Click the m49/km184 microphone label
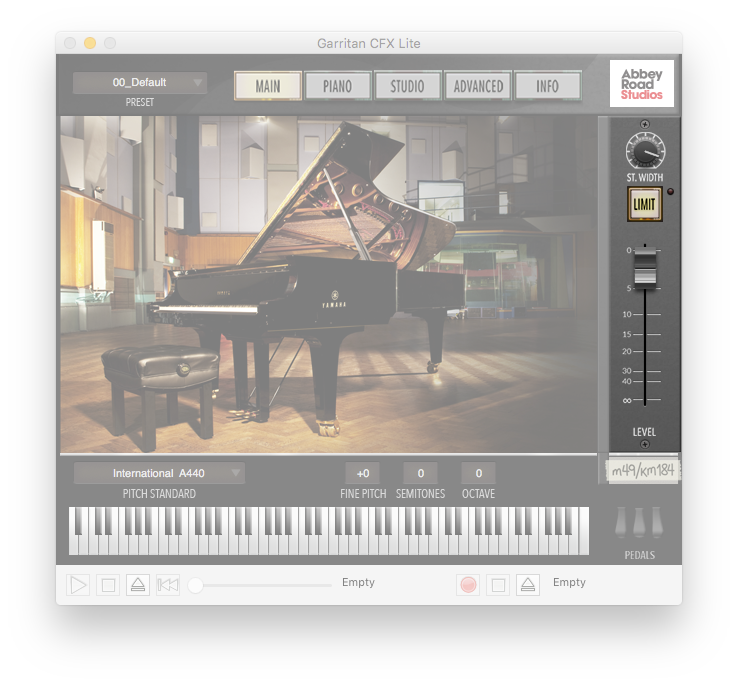Screen dimensions: 738x685 (642, 470)
